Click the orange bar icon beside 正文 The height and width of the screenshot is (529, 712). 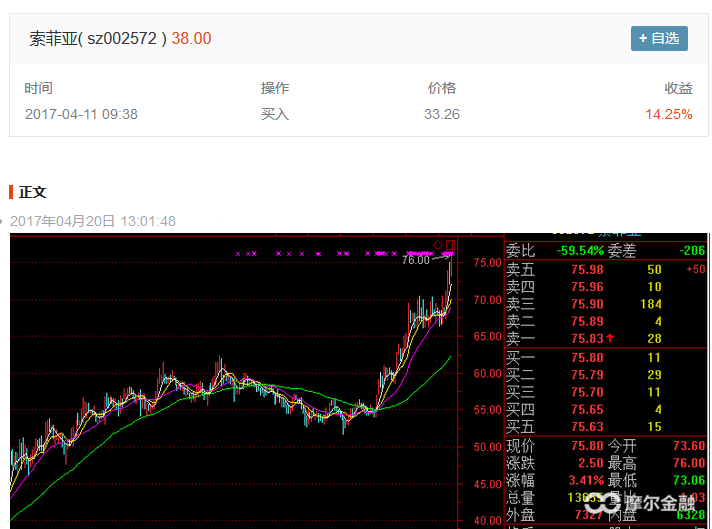pos(11,192)
